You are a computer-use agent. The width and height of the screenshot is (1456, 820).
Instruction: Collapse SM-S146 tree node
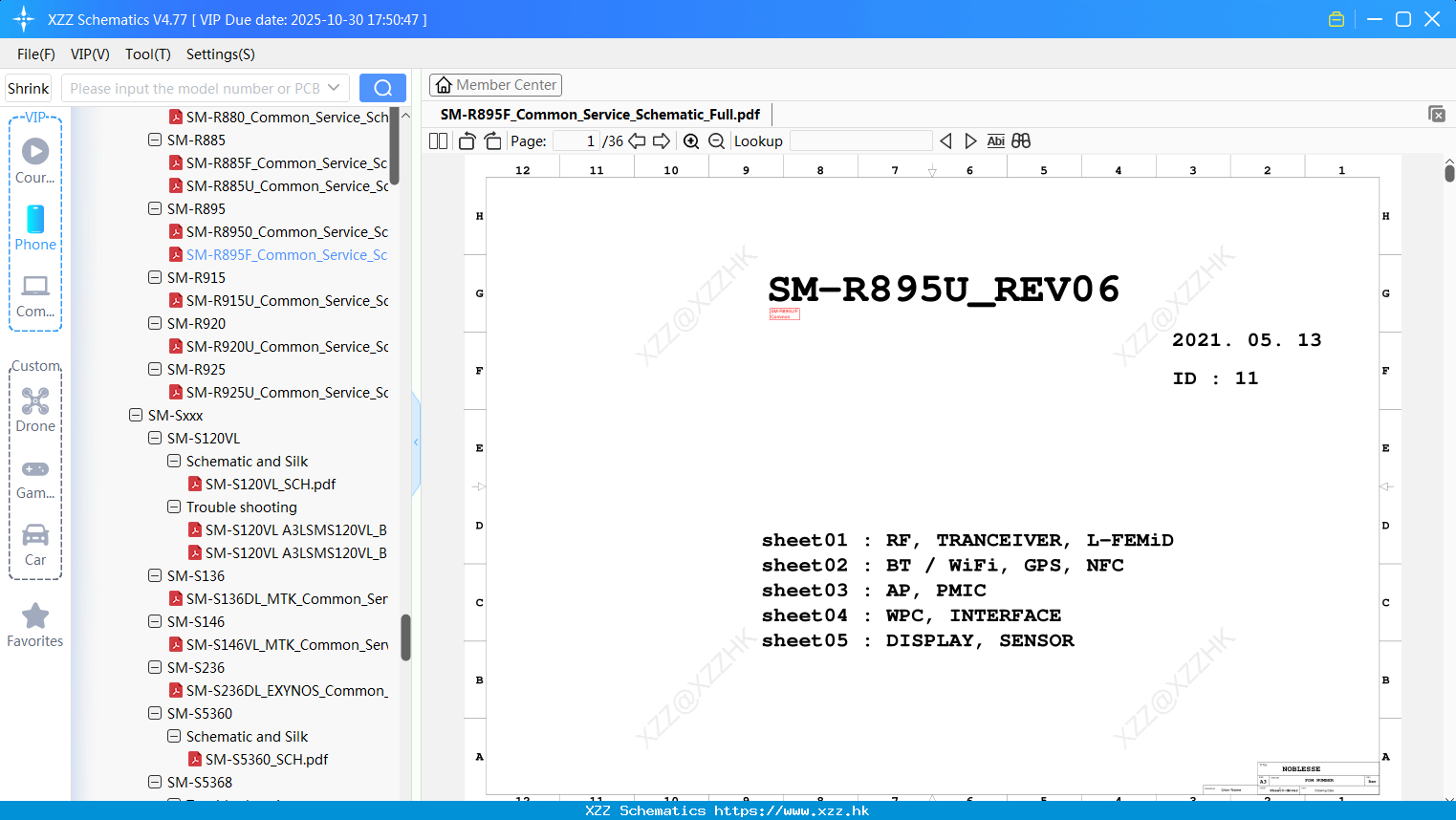pyautogui.click(x=155, y=621)
